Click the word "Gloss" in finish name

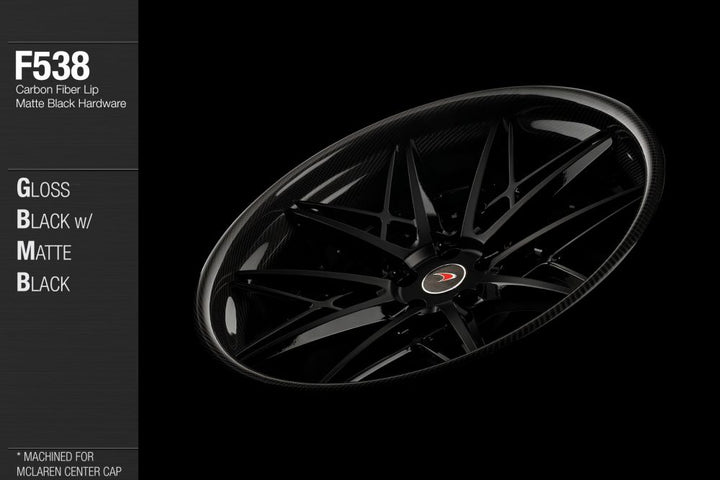[43, 188]
